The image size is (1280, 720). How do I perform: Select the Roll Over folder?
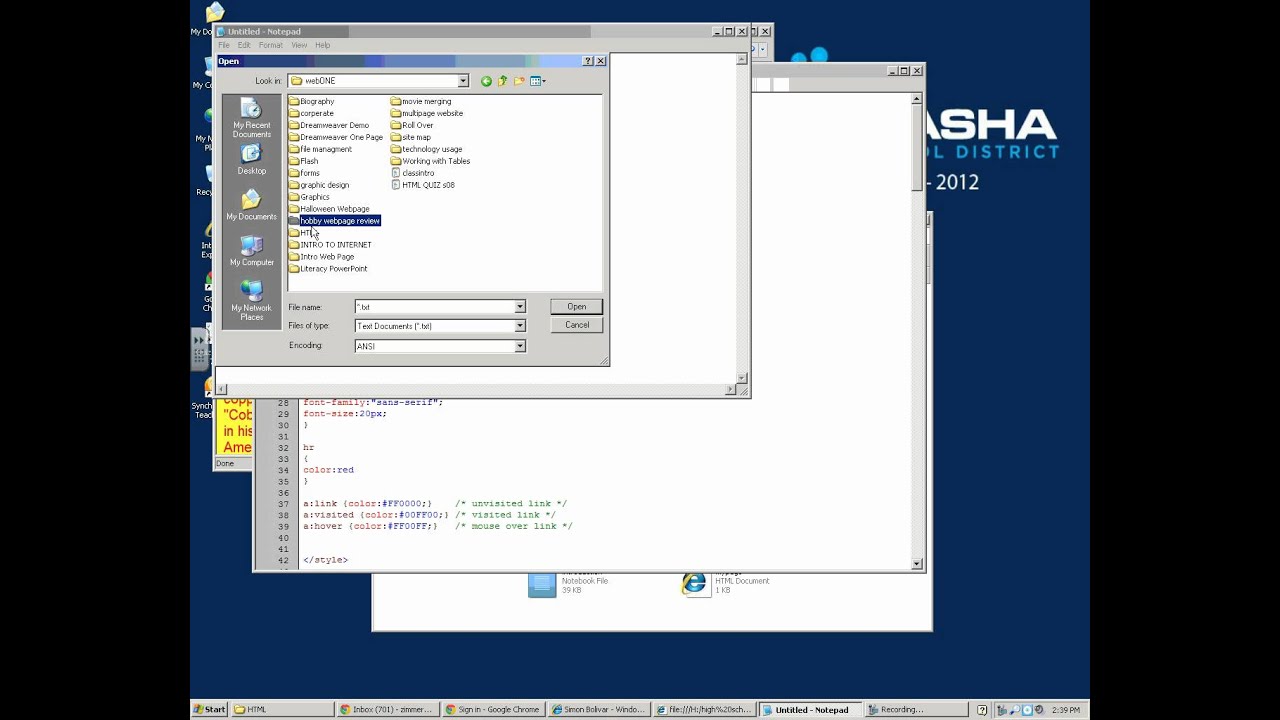point(412,125)
